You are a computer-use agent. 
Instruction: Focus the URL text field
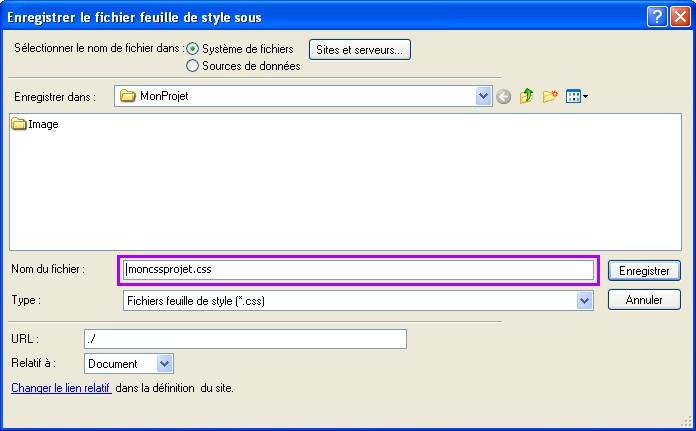[245, 339]
